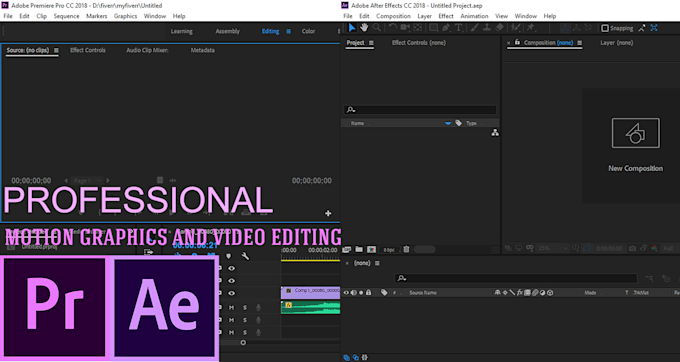680x362 pixels.
Task: Click the After Effects timeline search field
Action: pyautogui.click(x=516, y=278)
